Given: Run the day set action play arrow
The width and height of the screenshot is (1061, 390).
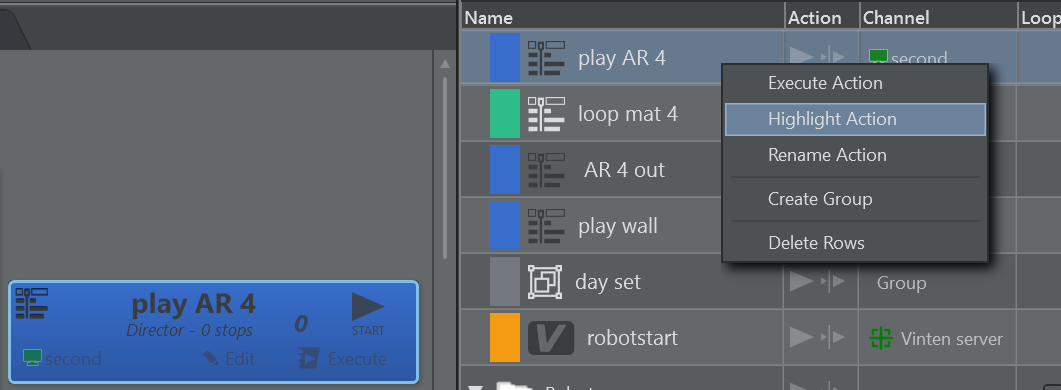Looking at the screenshot, I should pos(801,282).
